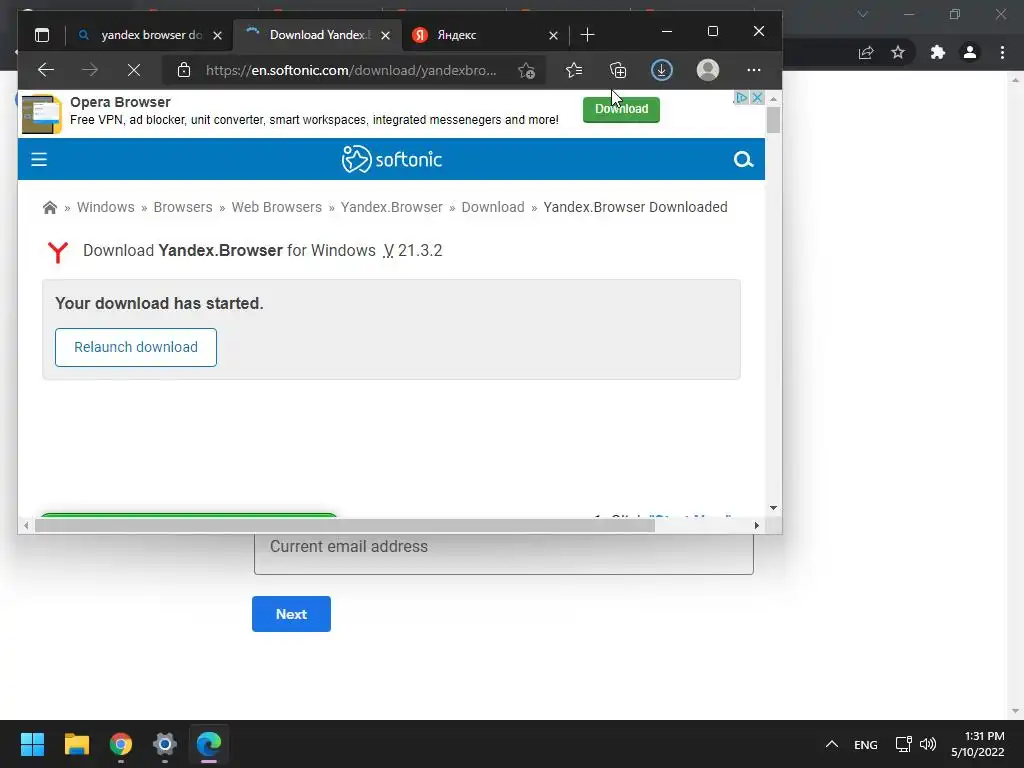Click ENG language indicator
Image resolution: width=1024 pixels, height=768 pixels.
tap(866, 744)
